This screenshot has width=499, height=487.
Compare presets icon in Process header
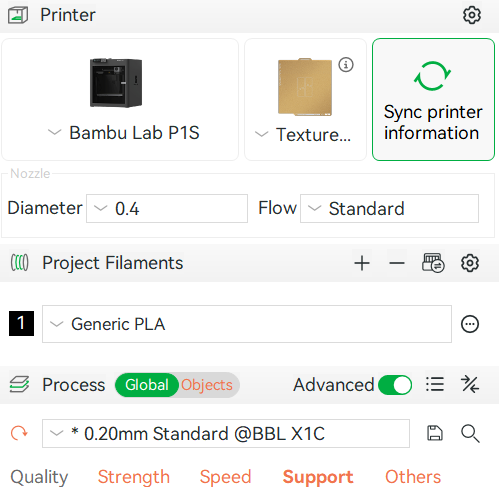470,385
